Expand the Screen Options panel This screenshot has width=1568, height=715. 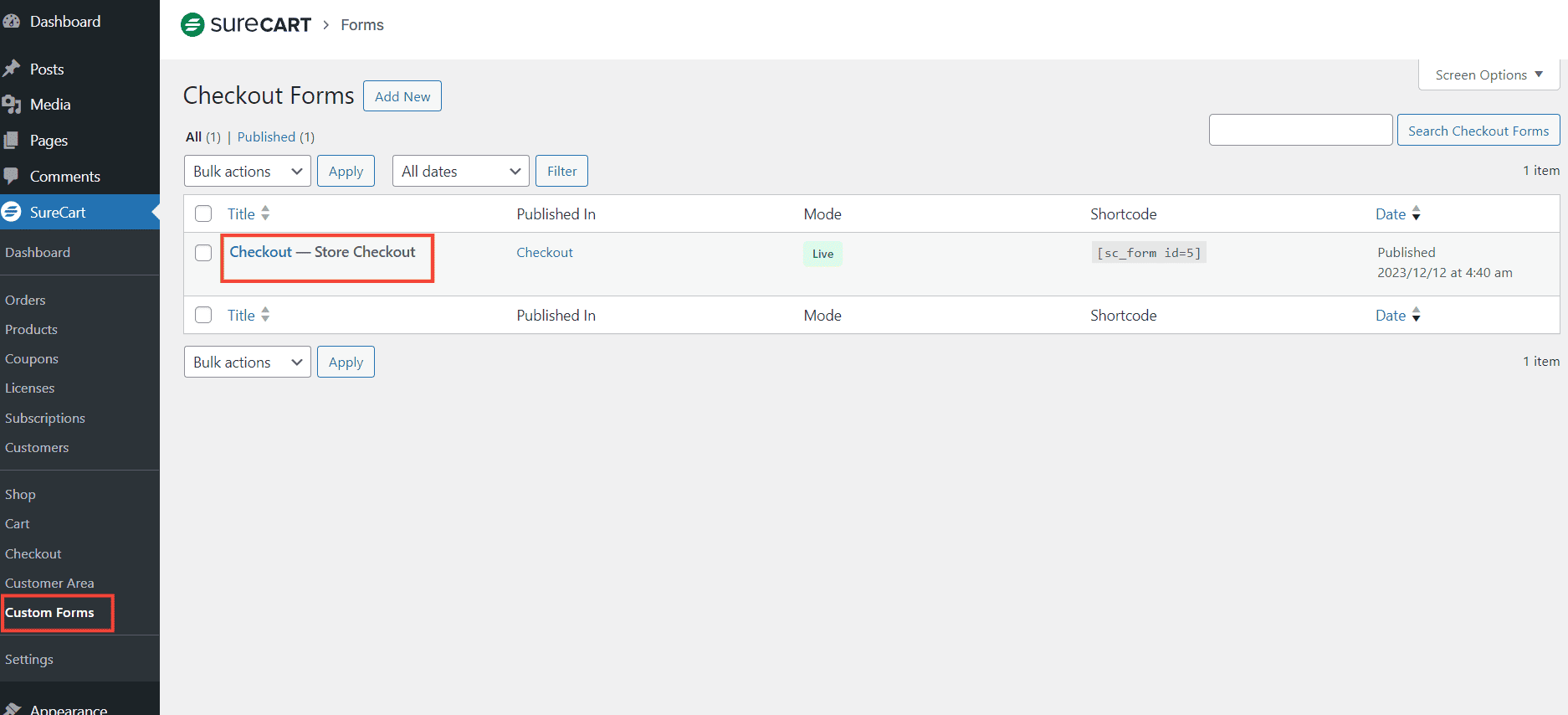point(1488,75)
